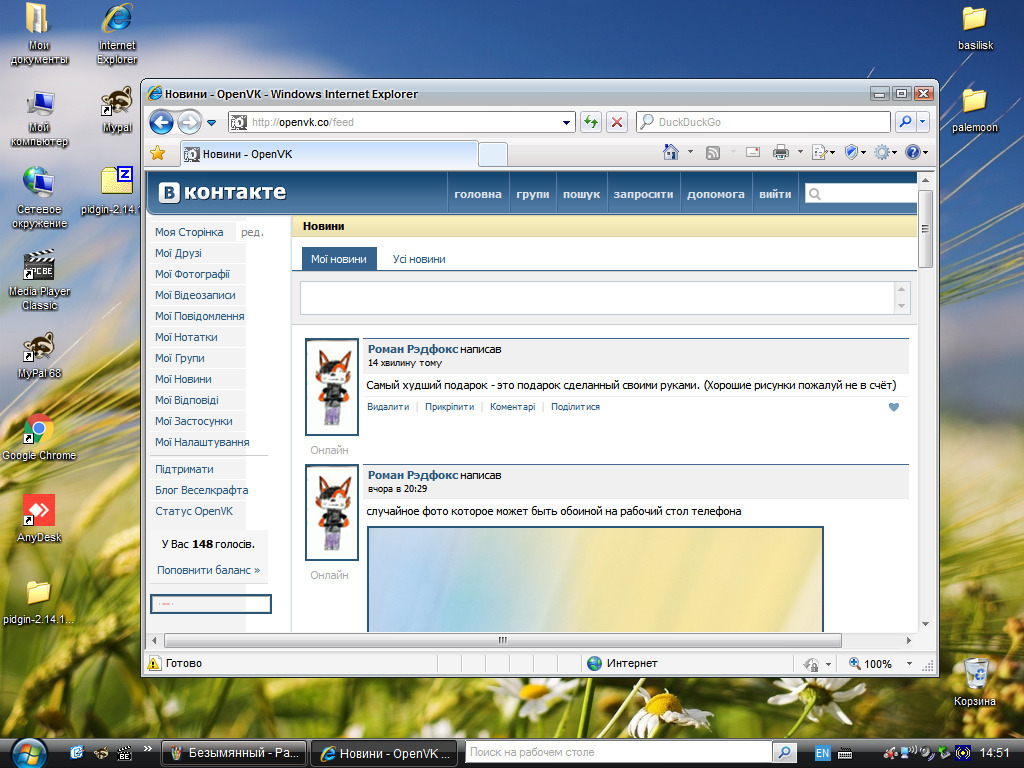This screenshot has height=768, width=1024.
Task: Click the Home page icon in command bar
Action: coord(671,152)
